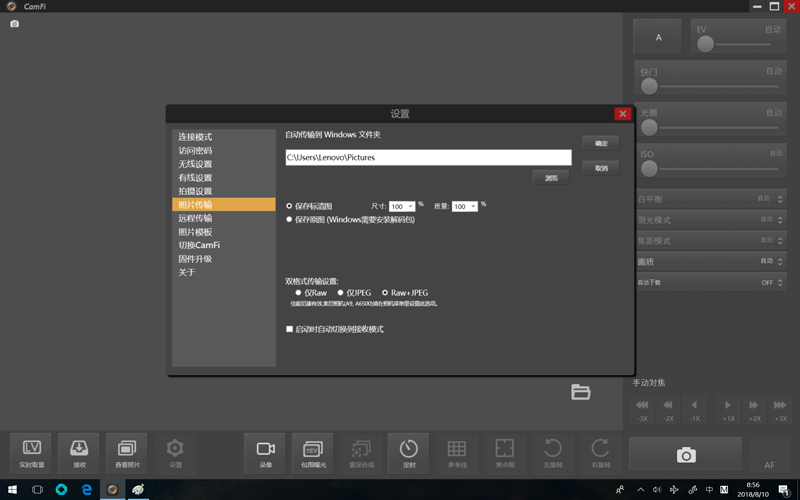The image size is (800, 500).
Task: Select the 保存原图 radio option
Action: pos(290,219)
